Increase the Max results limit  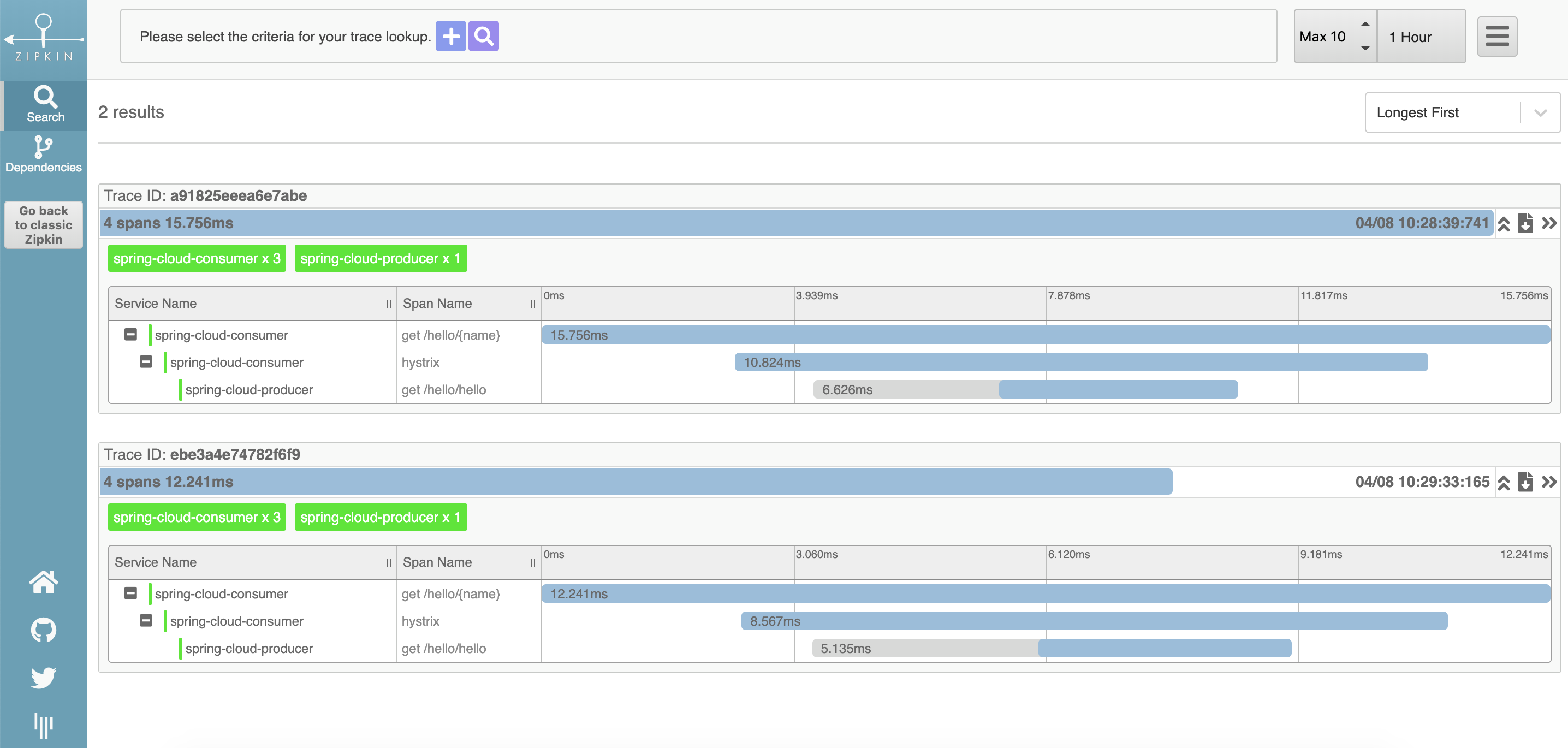1365,25
